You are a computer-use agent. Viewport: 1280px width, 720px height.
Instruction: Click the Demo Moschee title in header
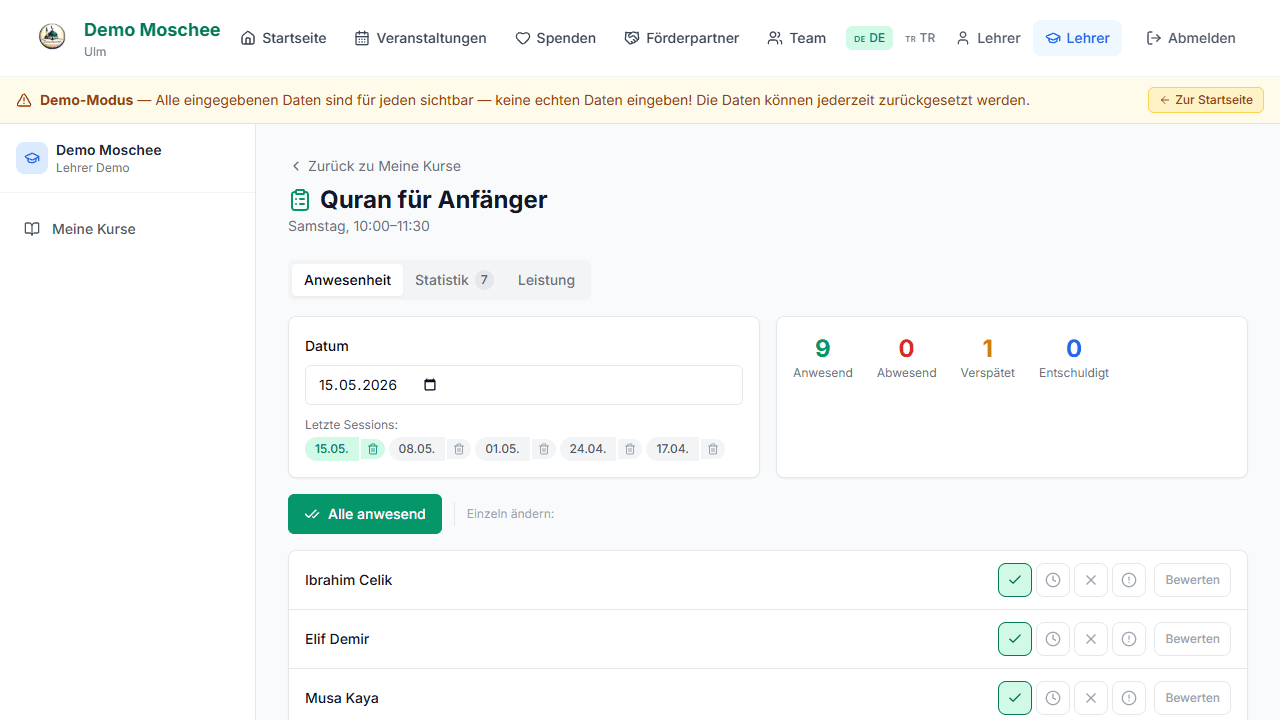(152, 30)
